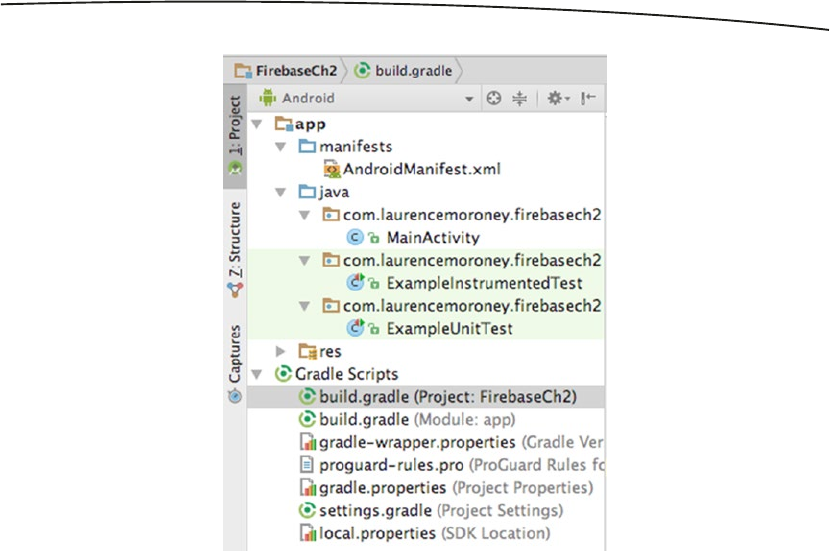Click the Project tab android icon
The height and width of the screenshot is (551, 830).
pos(235,169)
